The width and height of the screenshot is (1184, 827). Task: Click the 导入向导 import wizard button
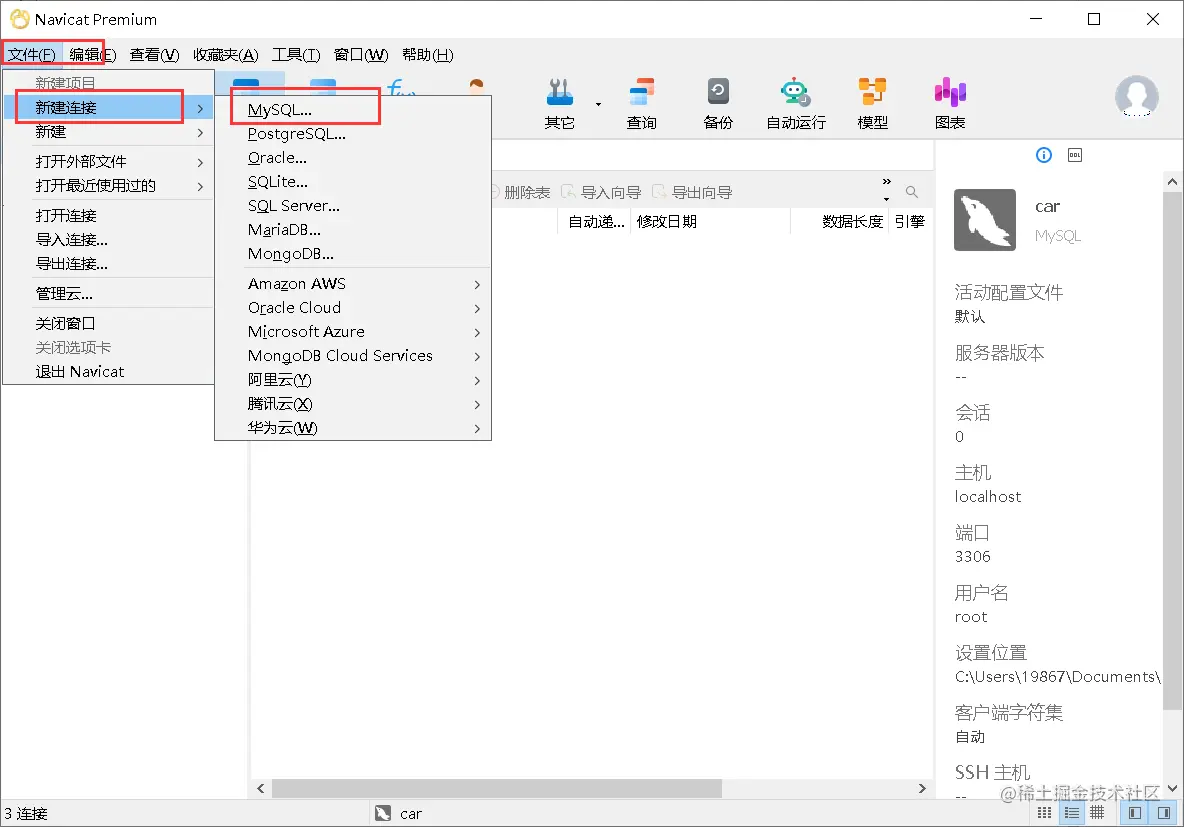coord(602,193)
